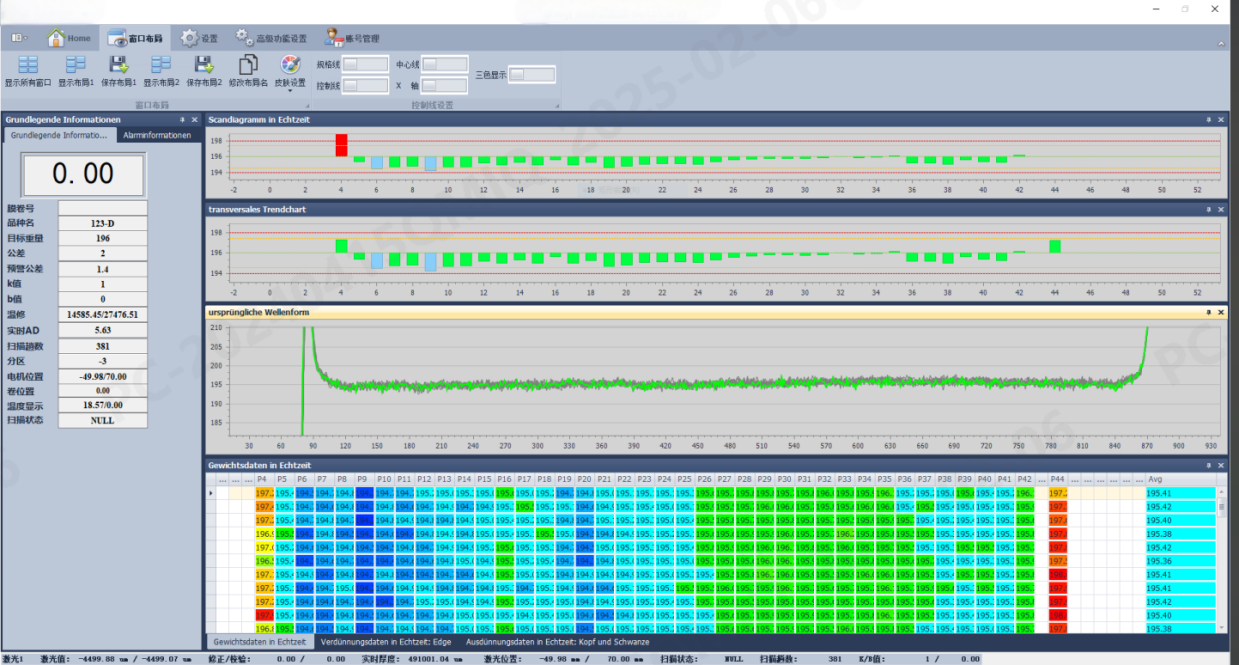Save layout with 保存布局1 icon
The image size is (1239, 665).
click(x=119, y=66)
